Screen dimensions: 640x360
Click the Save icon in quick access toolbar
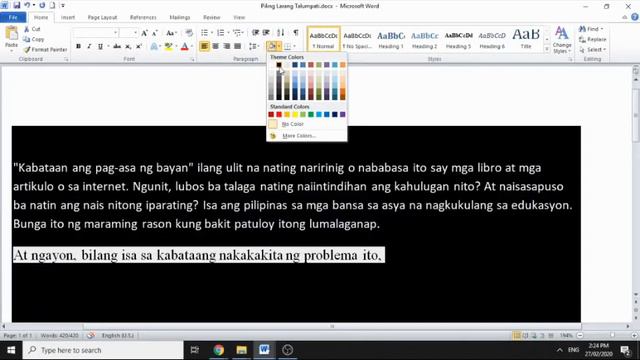(x=17, y=5)
